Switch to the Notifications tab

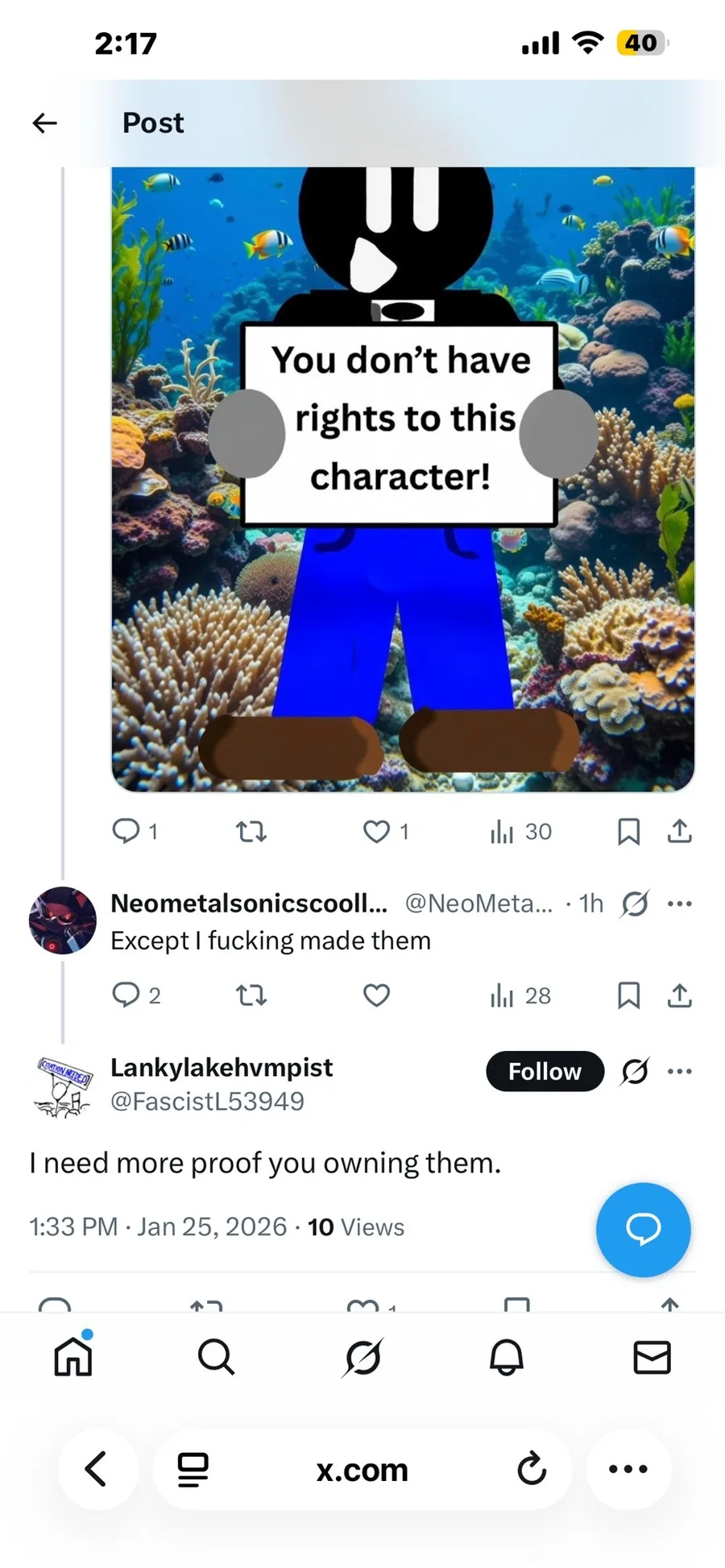pyautogui.click(x=507, y=1358)
